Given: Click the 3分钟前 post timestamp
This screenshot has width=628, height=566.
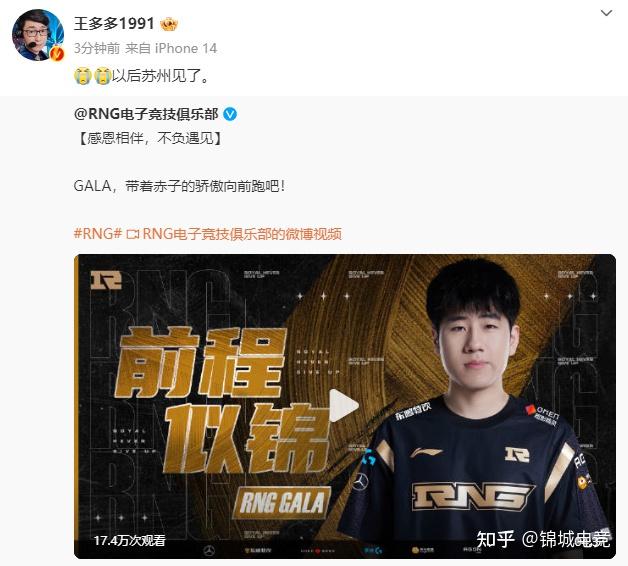Looking at the screenshot, I should pyautogui.click(x=97, y=48).
